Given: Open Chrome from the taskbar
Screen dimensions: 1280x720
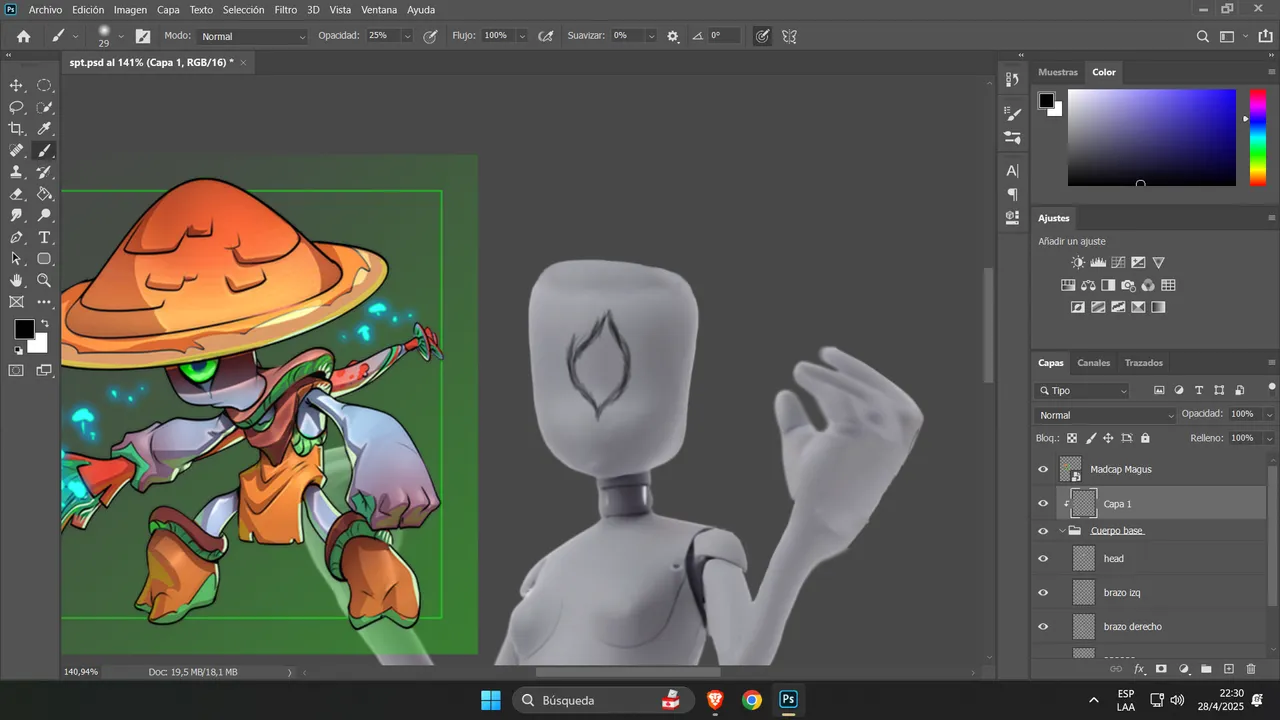Looking at the screenshot, I should 752,700.
